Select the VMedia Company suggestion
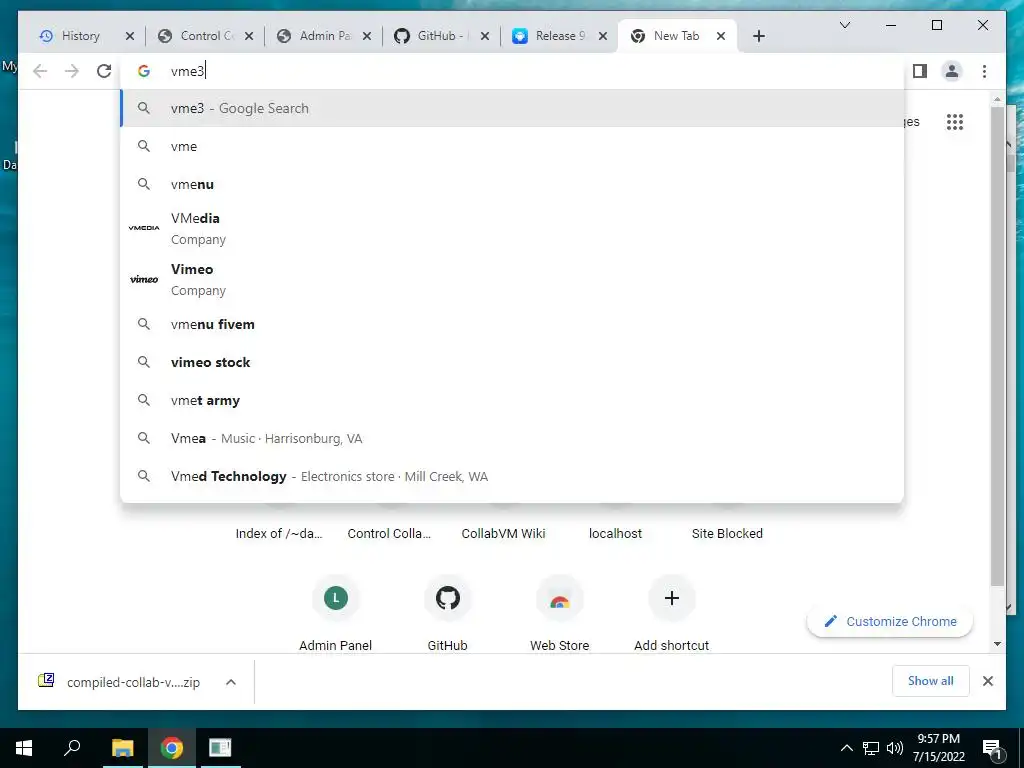 tap(513, 229)
